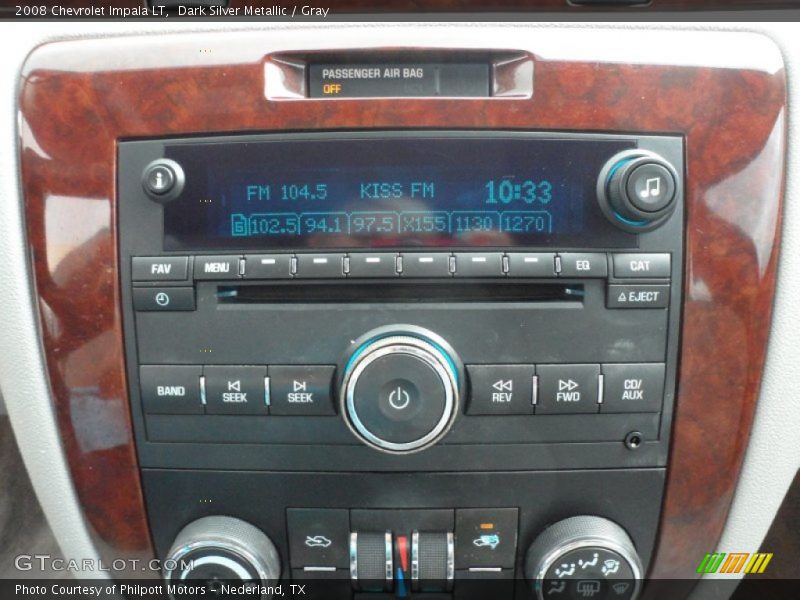Screen dimensions: 800x600
Task: Open the FAV favorites pages
Action: [x=160, y=268]
